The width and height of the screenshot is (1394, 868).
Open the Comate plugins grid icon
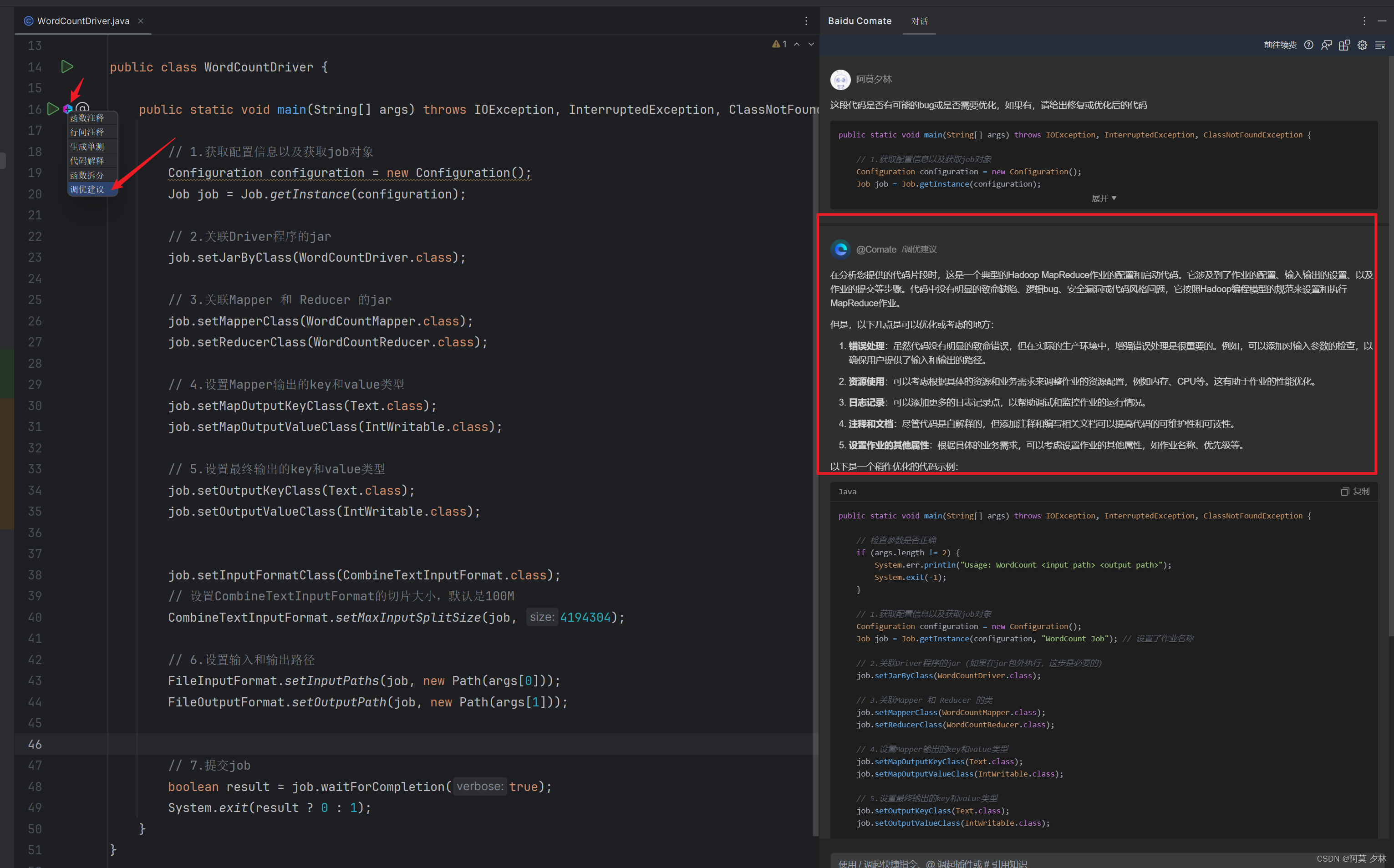coord(1344,45)
